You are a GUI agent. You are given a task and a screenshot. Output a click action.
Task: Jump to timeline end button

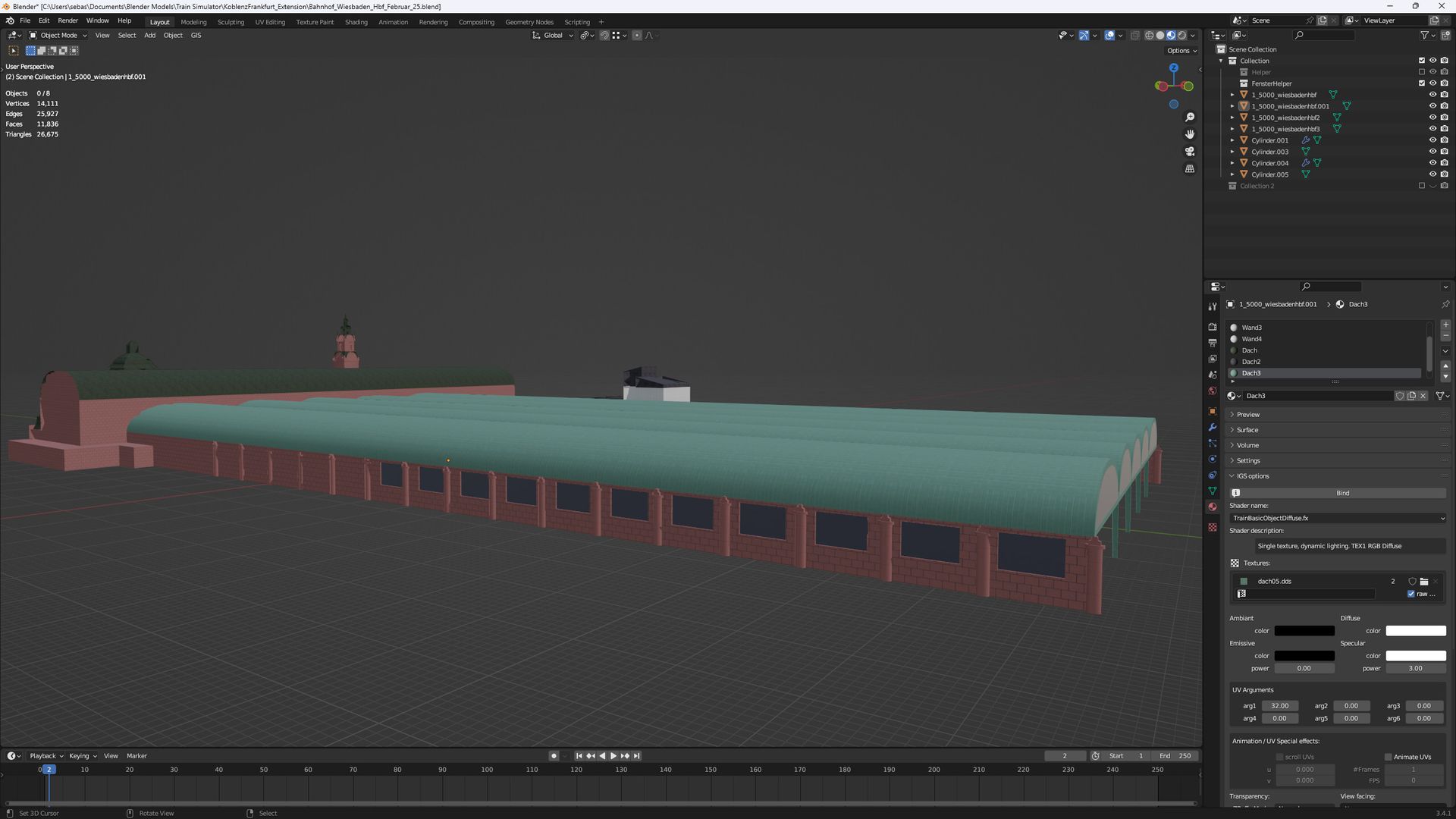(x=637, y=756)
